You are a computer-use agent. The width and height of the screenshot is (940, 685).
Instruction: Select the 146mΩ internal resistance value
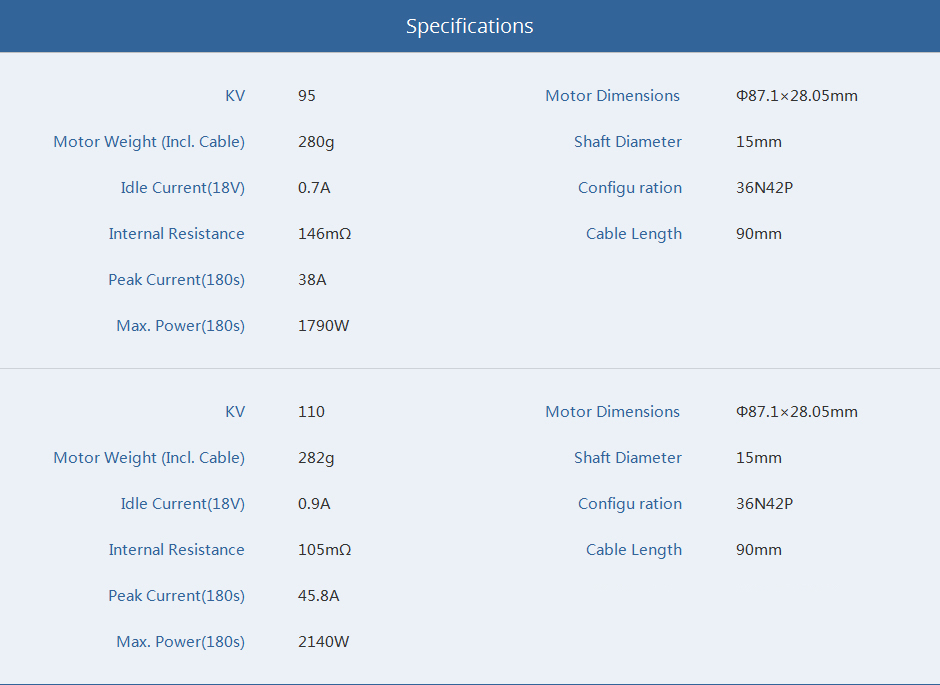click(x=324, y=234)
